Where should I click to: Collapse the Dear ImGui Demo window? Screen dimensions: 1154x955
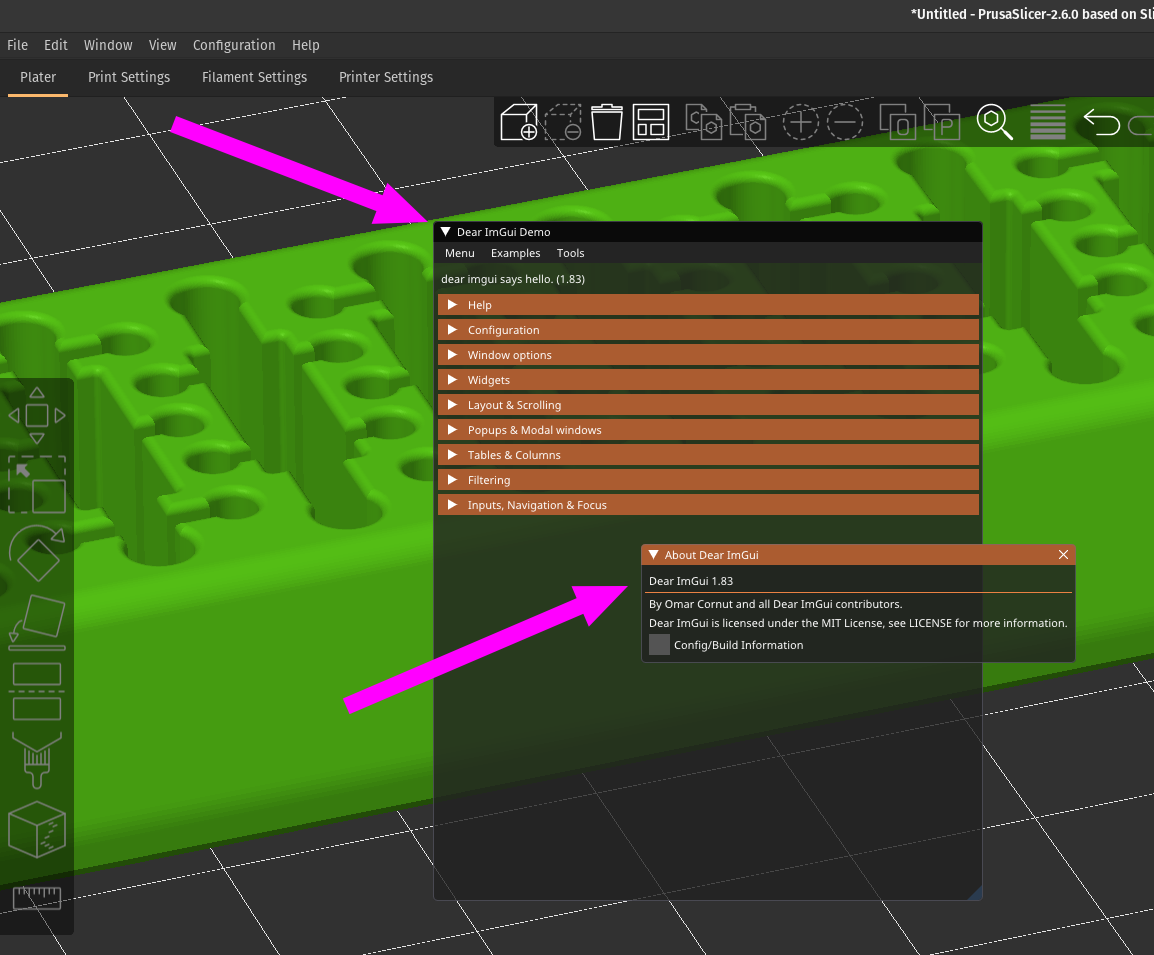444,231
